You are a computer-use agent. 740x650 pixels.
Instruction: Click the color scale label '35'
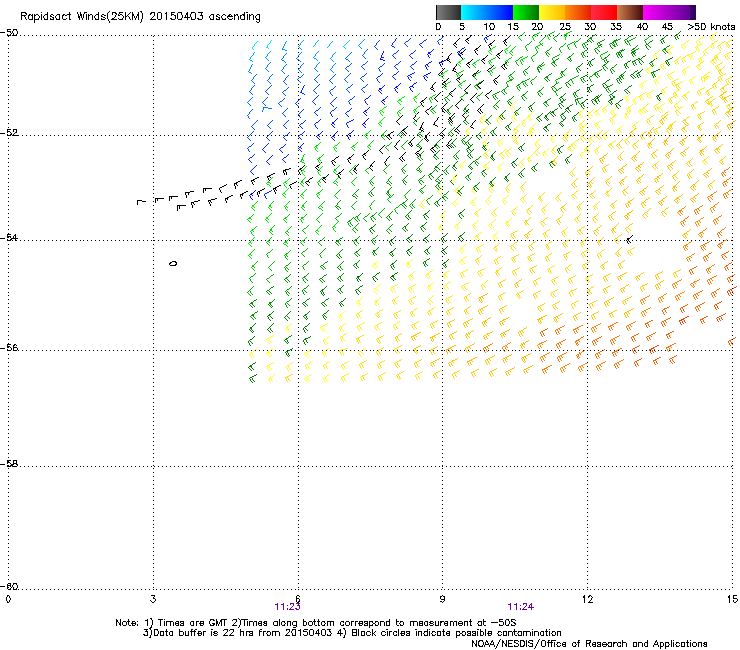[x=616, y=27]
